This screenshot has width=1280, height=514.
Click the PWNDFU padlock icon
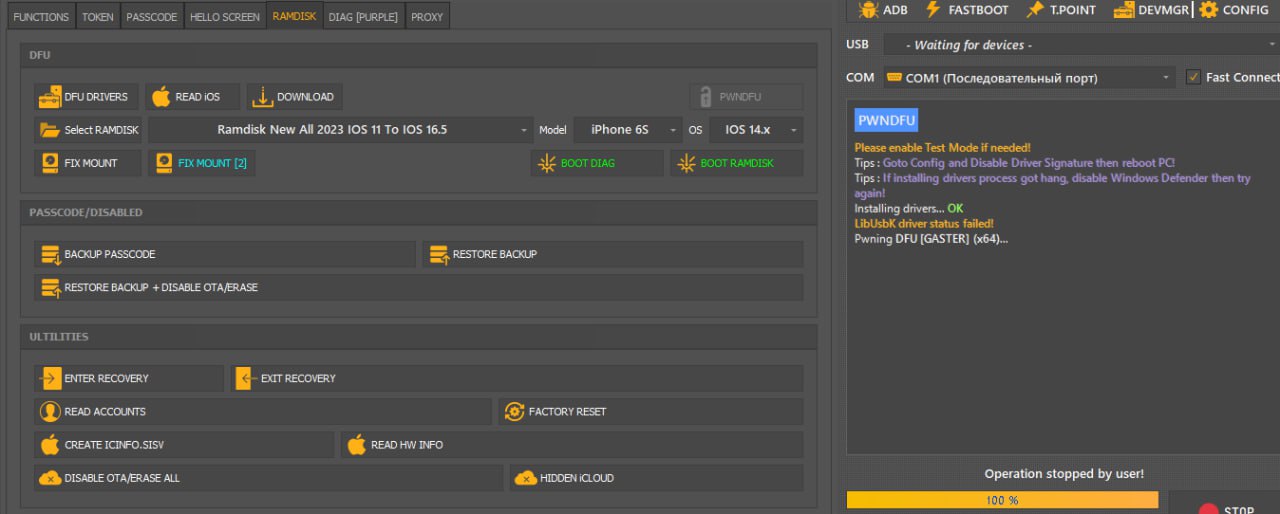pyautogui.click(x=705, y=97)
